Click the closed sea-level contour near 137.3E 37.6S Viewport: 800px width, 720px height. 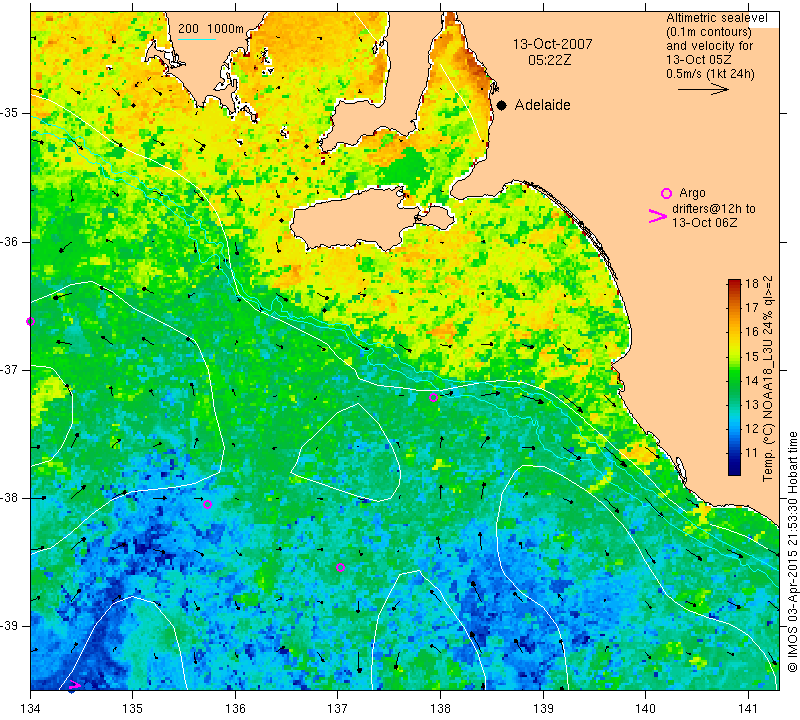click(x=347, y=453)
